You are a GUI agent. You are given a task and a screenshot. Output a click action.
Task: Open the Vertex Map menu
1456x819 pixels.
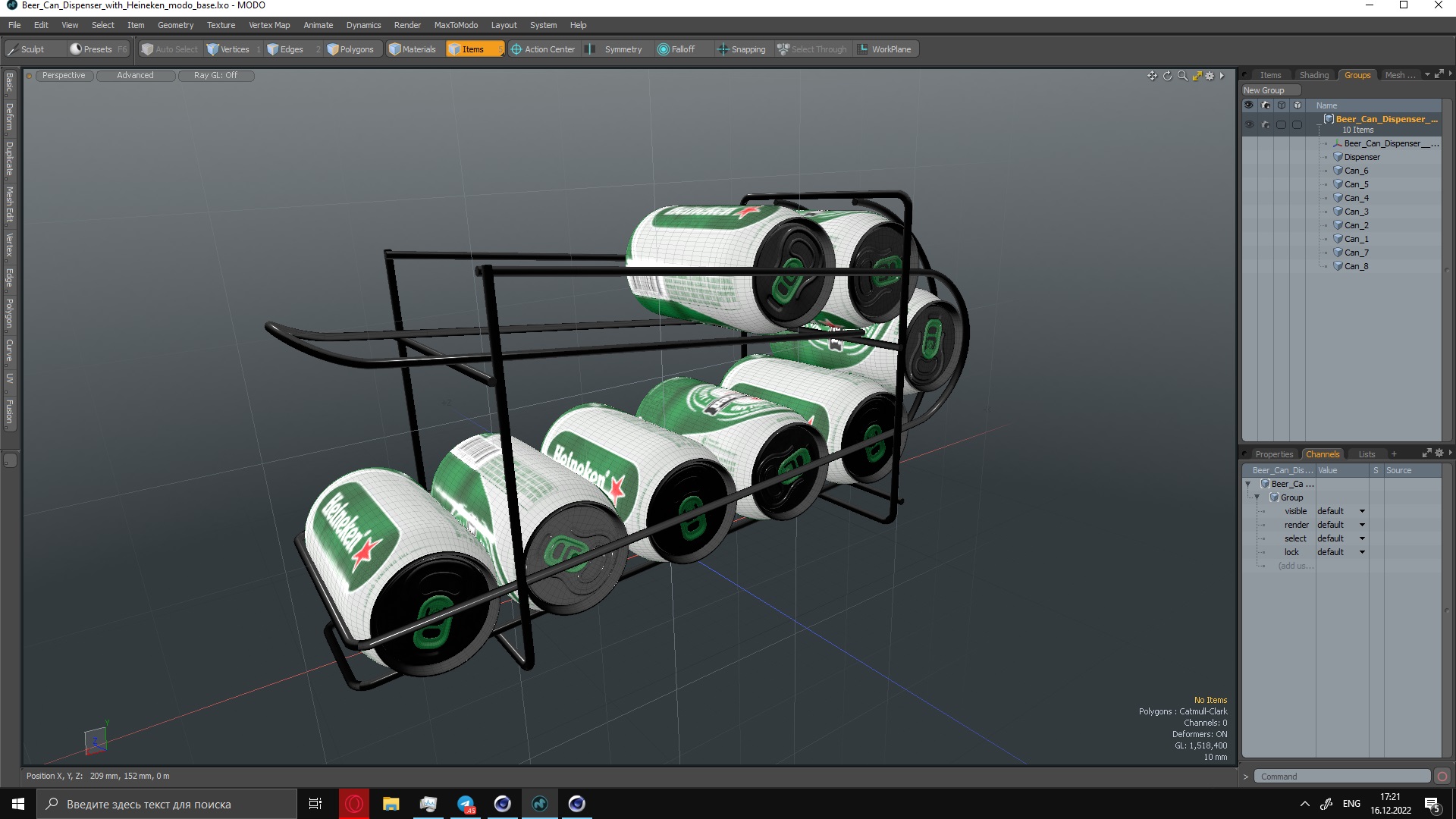coord(269,25)
